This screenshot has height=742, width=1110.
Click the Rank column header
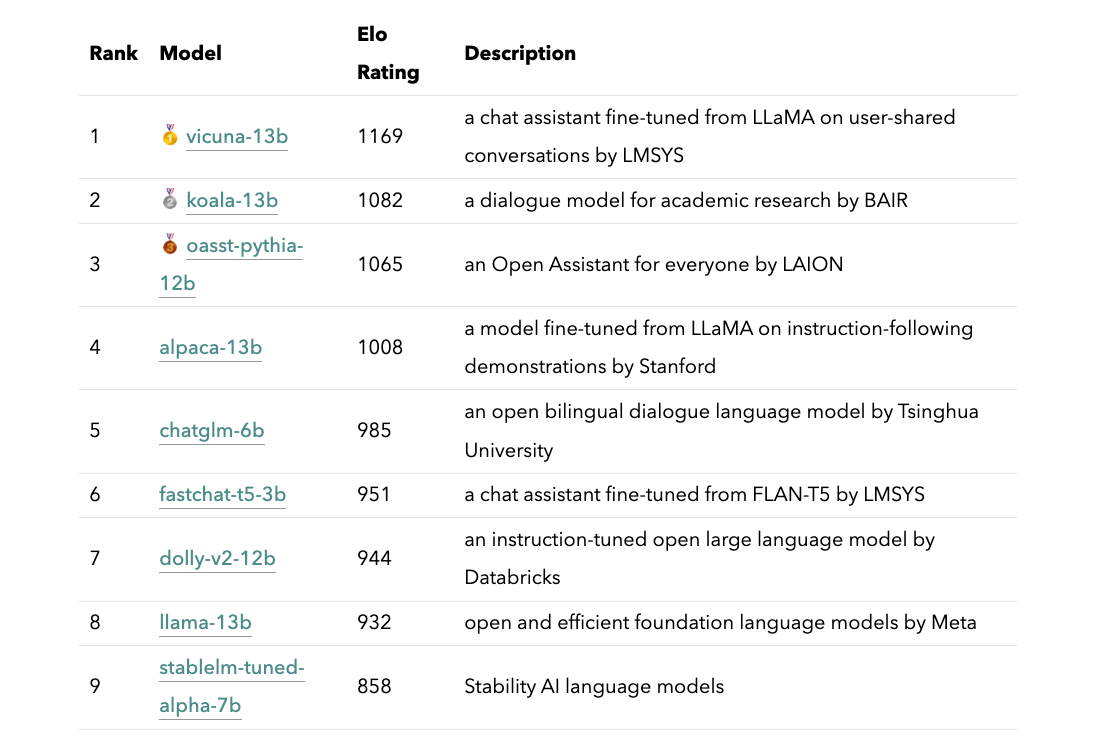(113, 53)
